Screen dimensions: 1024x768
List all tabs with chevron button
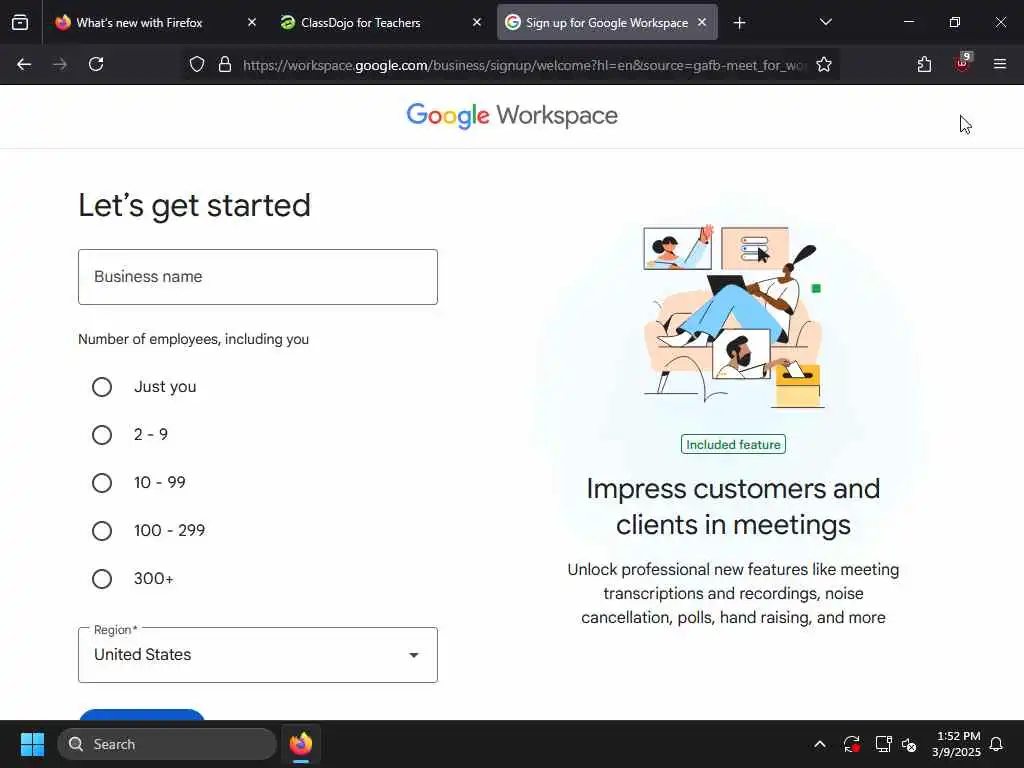tap(825, 23)
